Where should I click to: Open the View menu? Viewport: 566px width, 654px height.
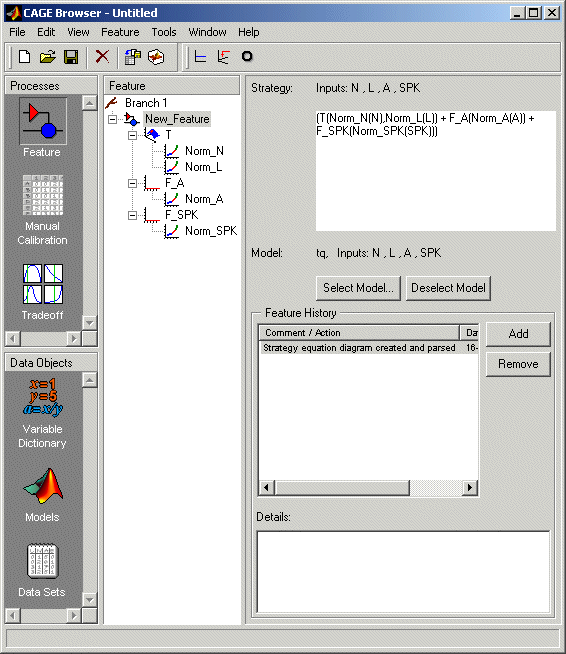pos(78,32)
